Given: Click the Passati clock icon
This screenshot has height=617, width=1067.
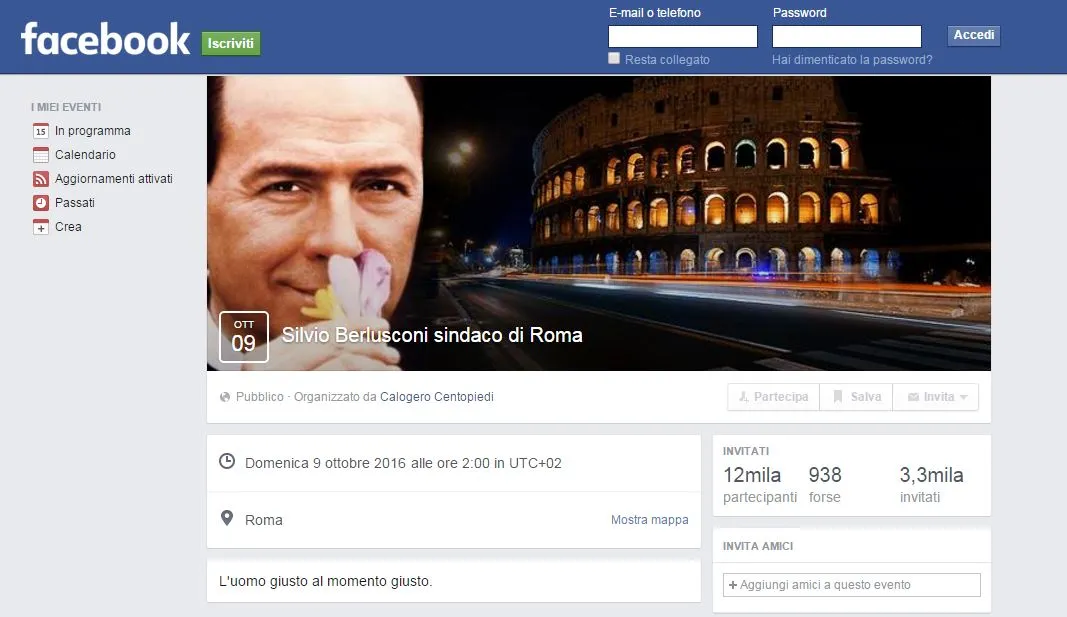Looking at the screenshot, I should coord(41,203).
